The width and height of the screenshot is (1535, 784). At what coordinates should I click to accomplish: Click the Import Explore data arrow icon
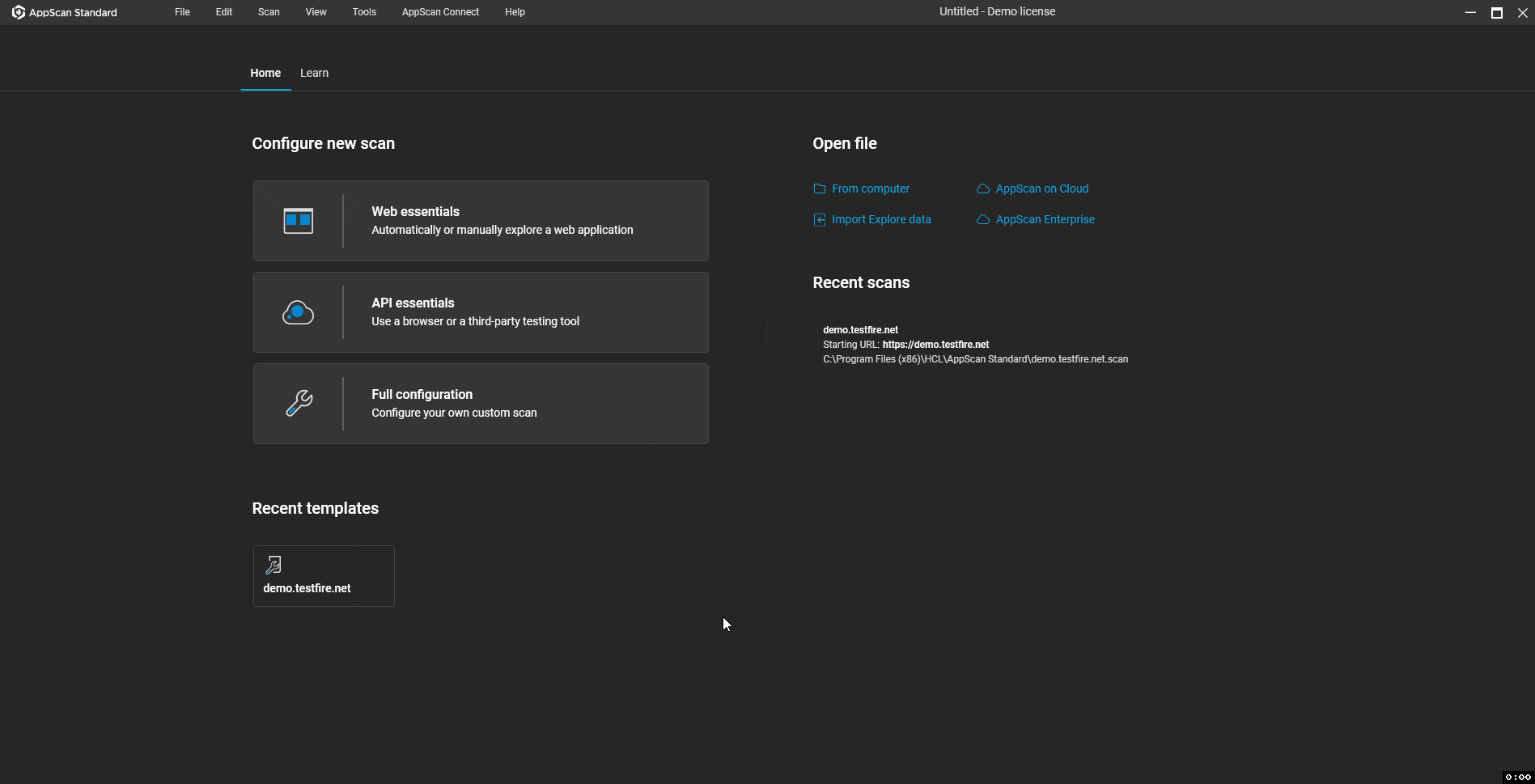tap(820, 219)
